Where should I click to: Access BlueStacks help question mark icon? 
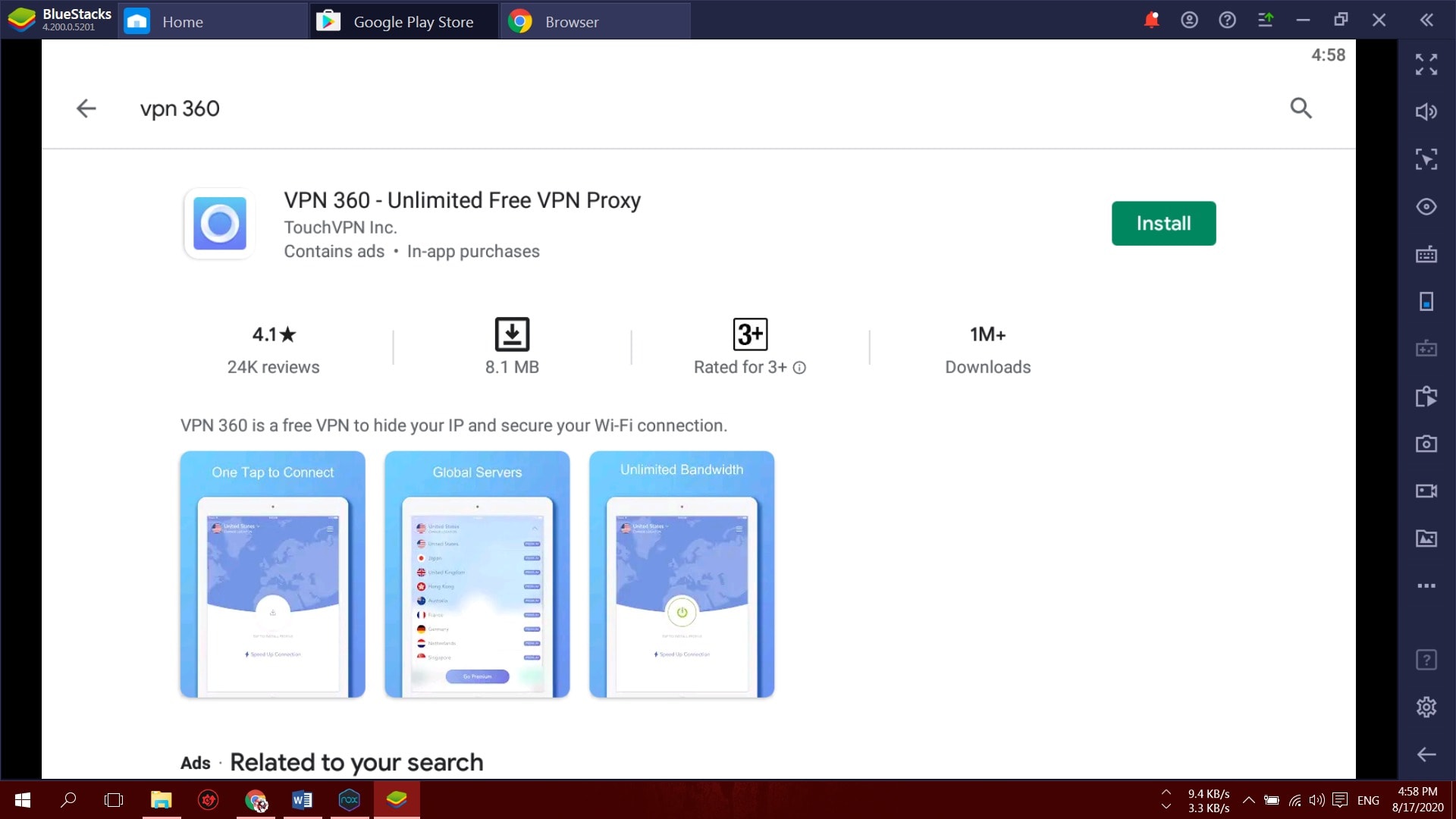(x=1227, y=19)
